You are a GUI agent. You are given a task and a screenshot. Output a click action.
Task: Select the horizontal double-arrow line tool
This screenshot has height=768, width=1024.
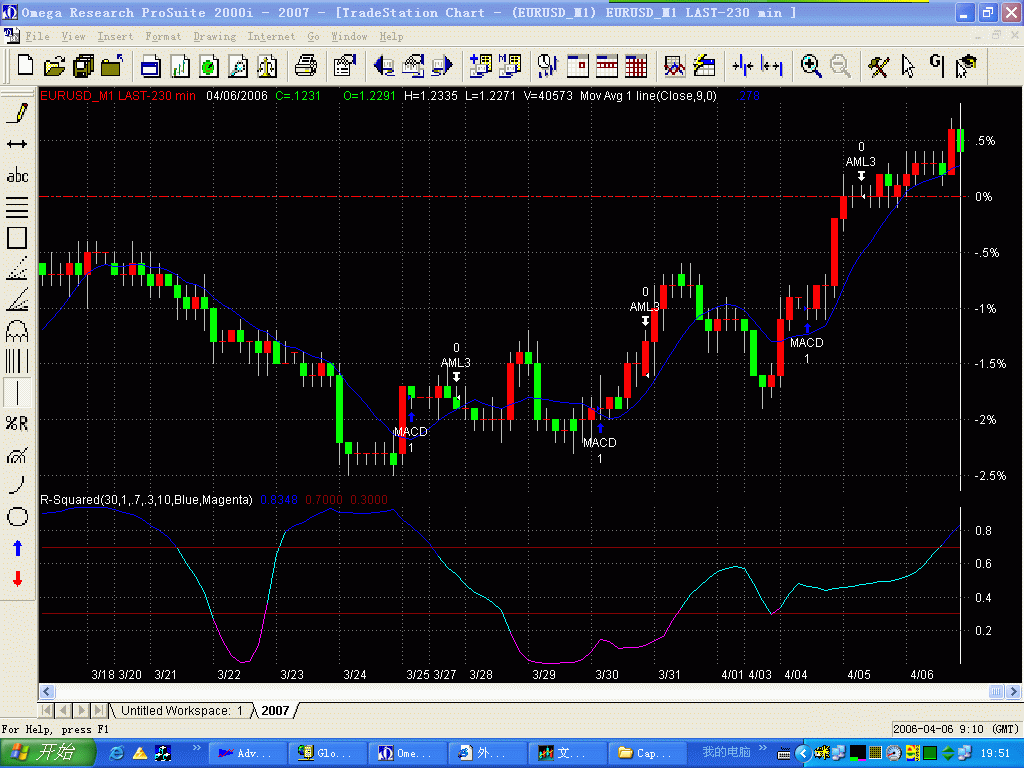17,144
